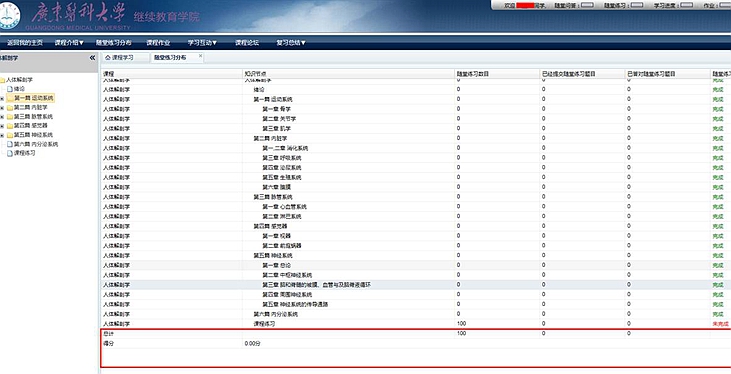
Task: Click folder icon of 第四篇 感觉器
Action: pyautogui.click(x=10, y=126)
